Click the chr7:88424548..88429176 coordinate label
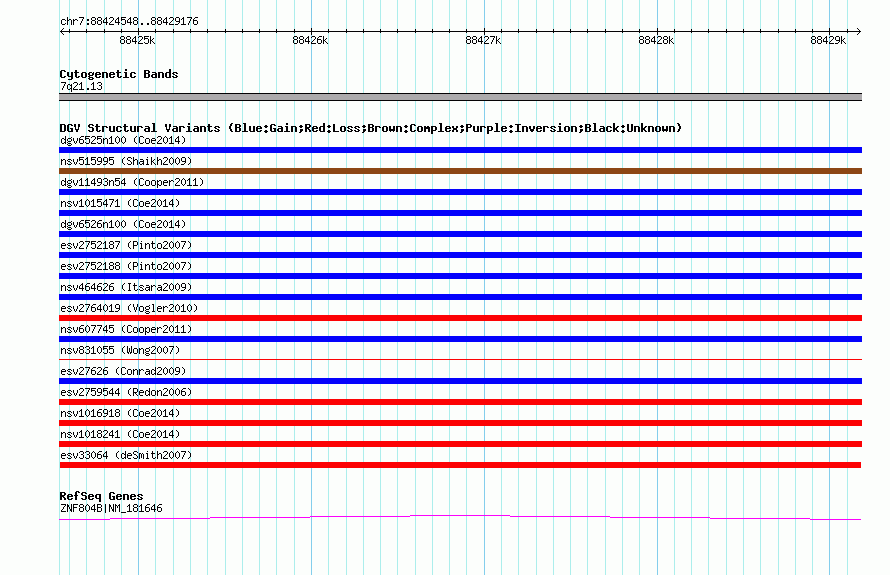This screenshot has width=890, height=575. 129,22
